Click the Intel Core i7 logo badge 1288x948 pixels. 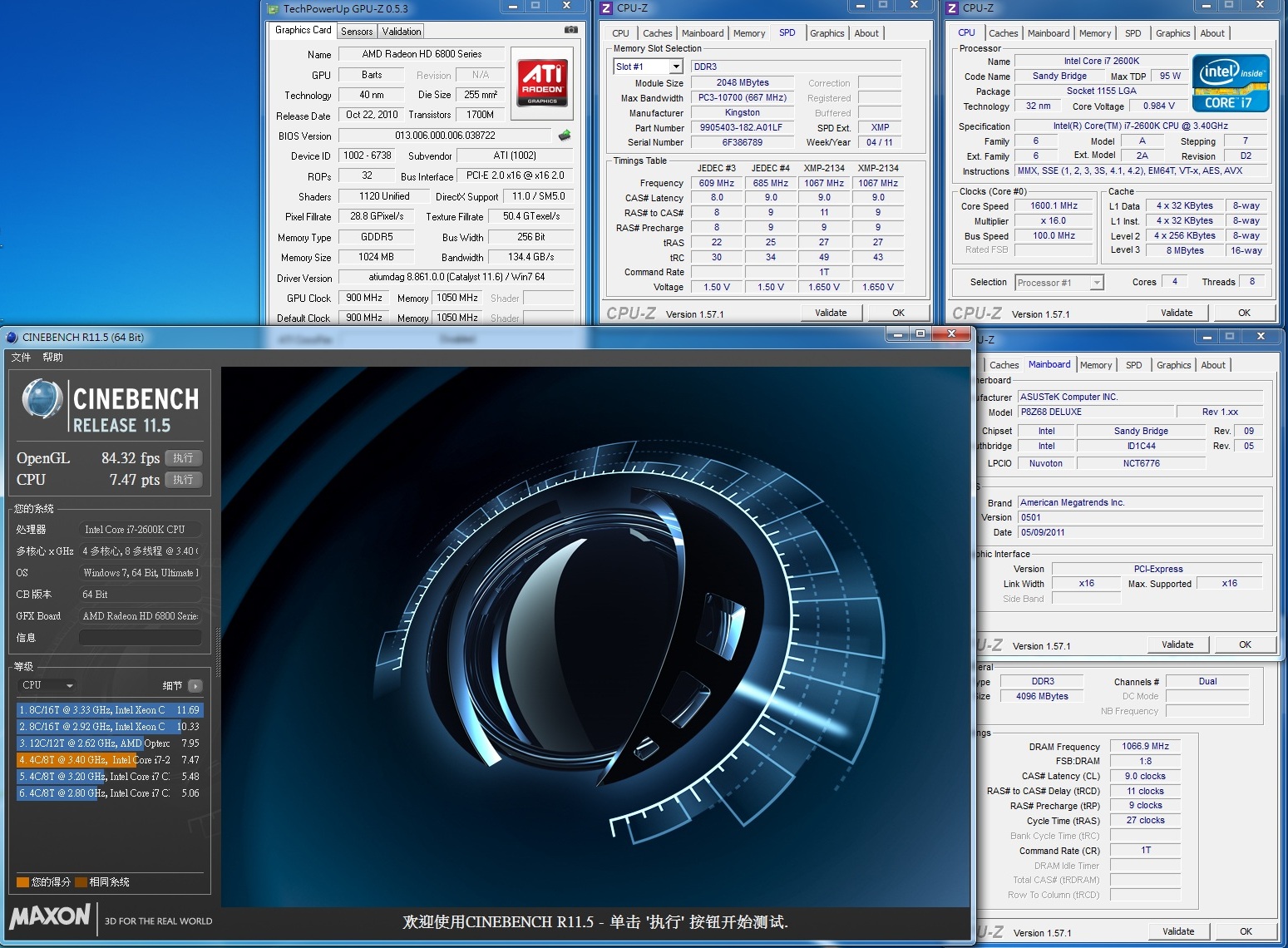(1230, 82)
